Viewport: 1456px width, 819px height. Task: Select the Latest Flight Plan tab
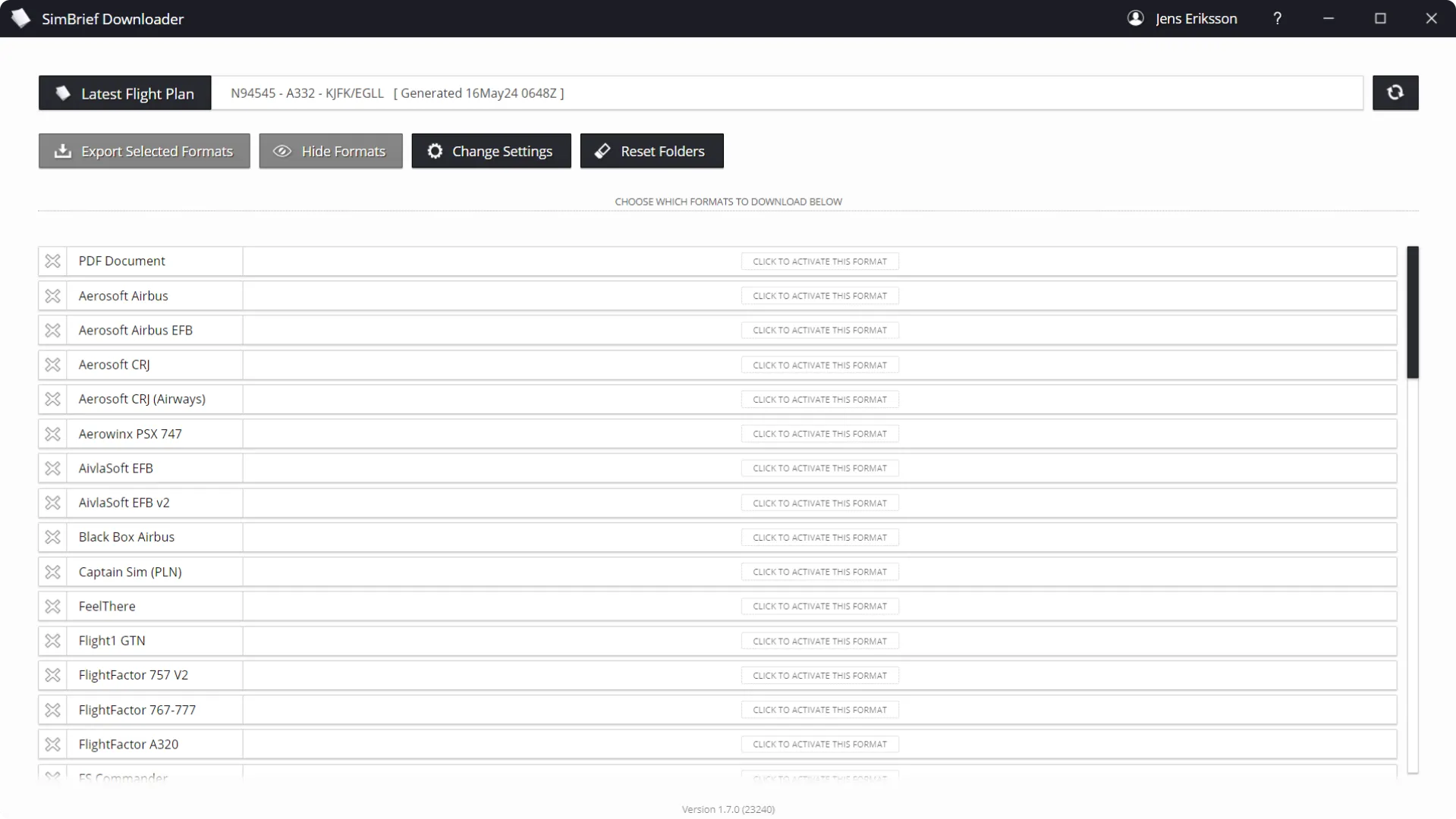tap(124, 93)
